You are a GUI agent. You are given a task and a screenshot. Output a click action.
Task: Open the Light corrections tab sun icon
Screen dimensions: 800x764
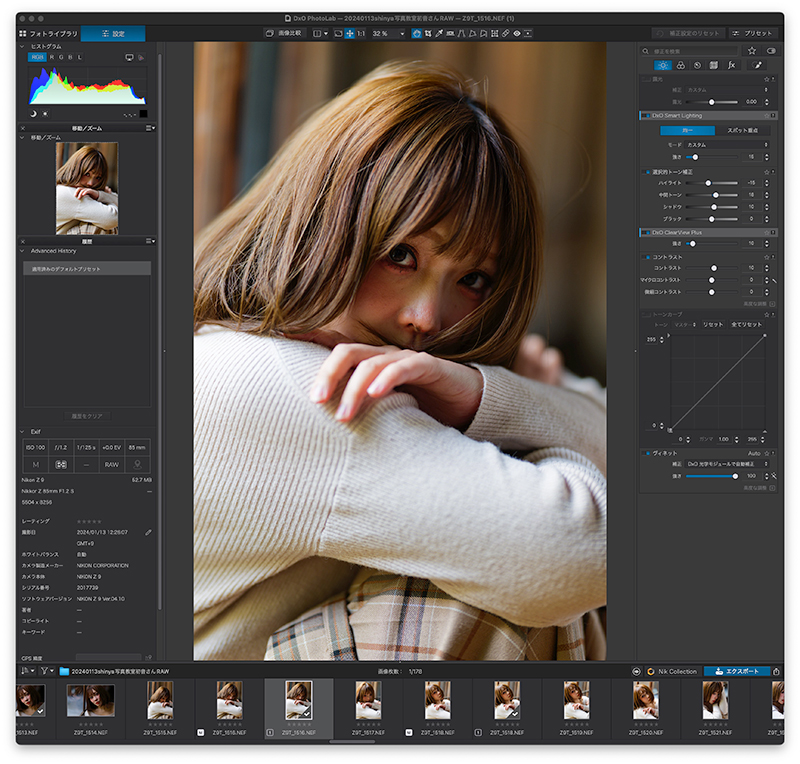pyautogui.click(x=663, y=65)
